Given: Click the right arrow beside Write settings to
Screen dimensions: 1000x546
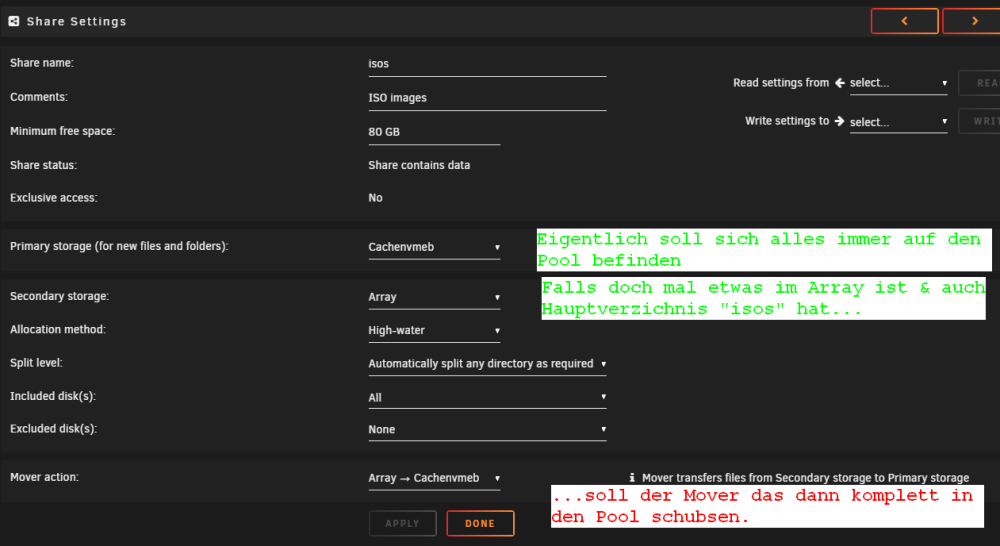Looking at the screenshot, I should [840, 121].
